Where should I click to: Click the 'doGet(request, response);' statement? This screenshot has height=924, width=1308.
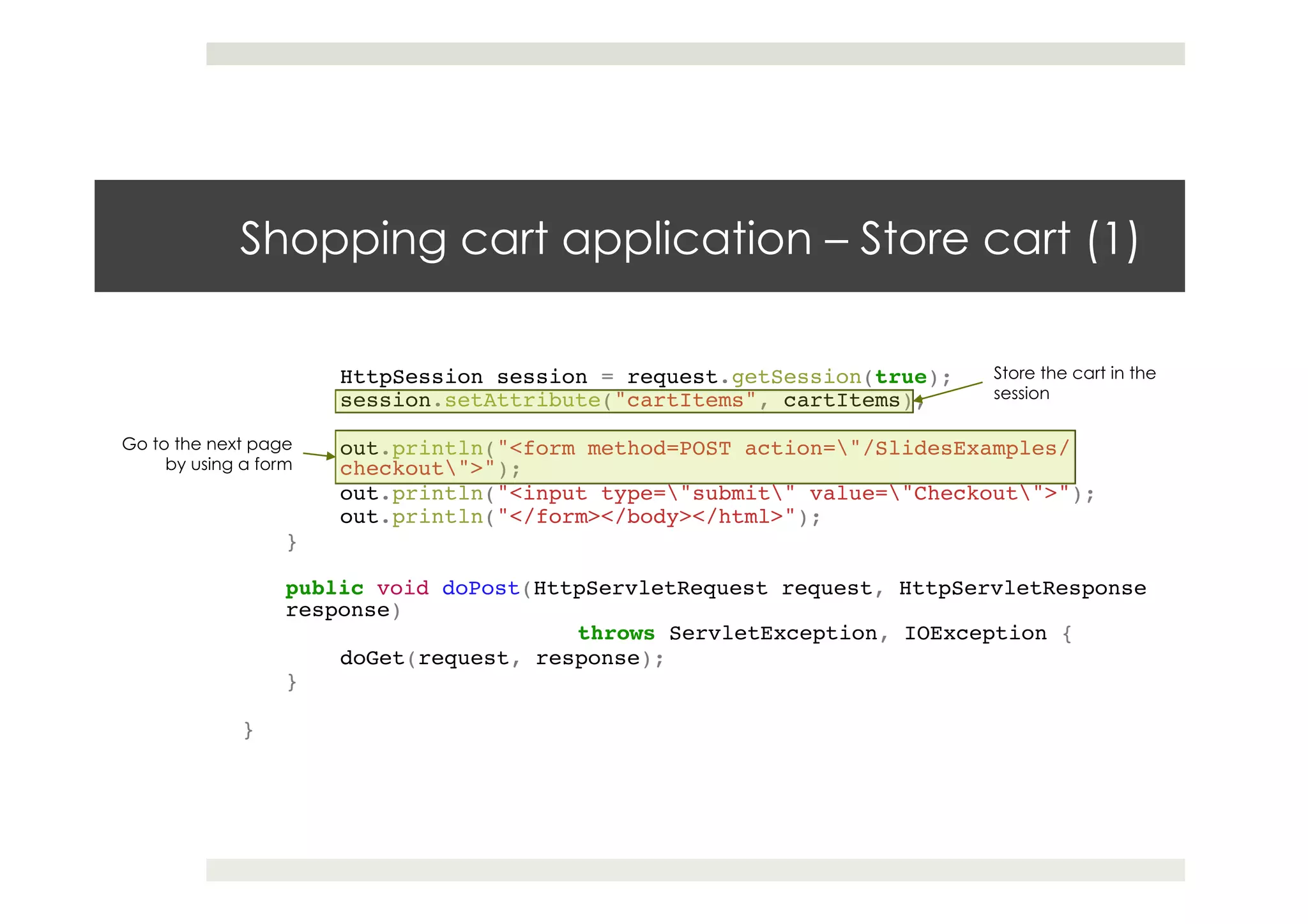point(502,658)
